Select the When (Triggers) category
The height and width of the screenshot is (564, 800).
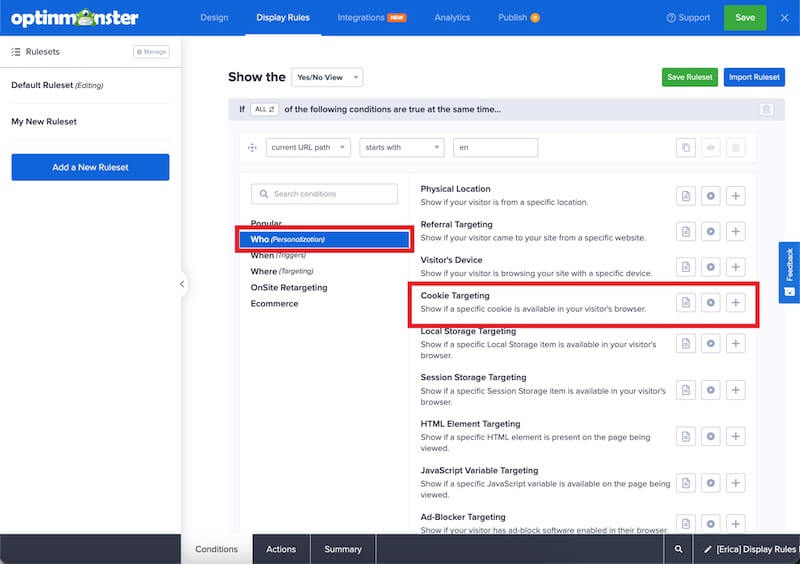pos(278,255)
